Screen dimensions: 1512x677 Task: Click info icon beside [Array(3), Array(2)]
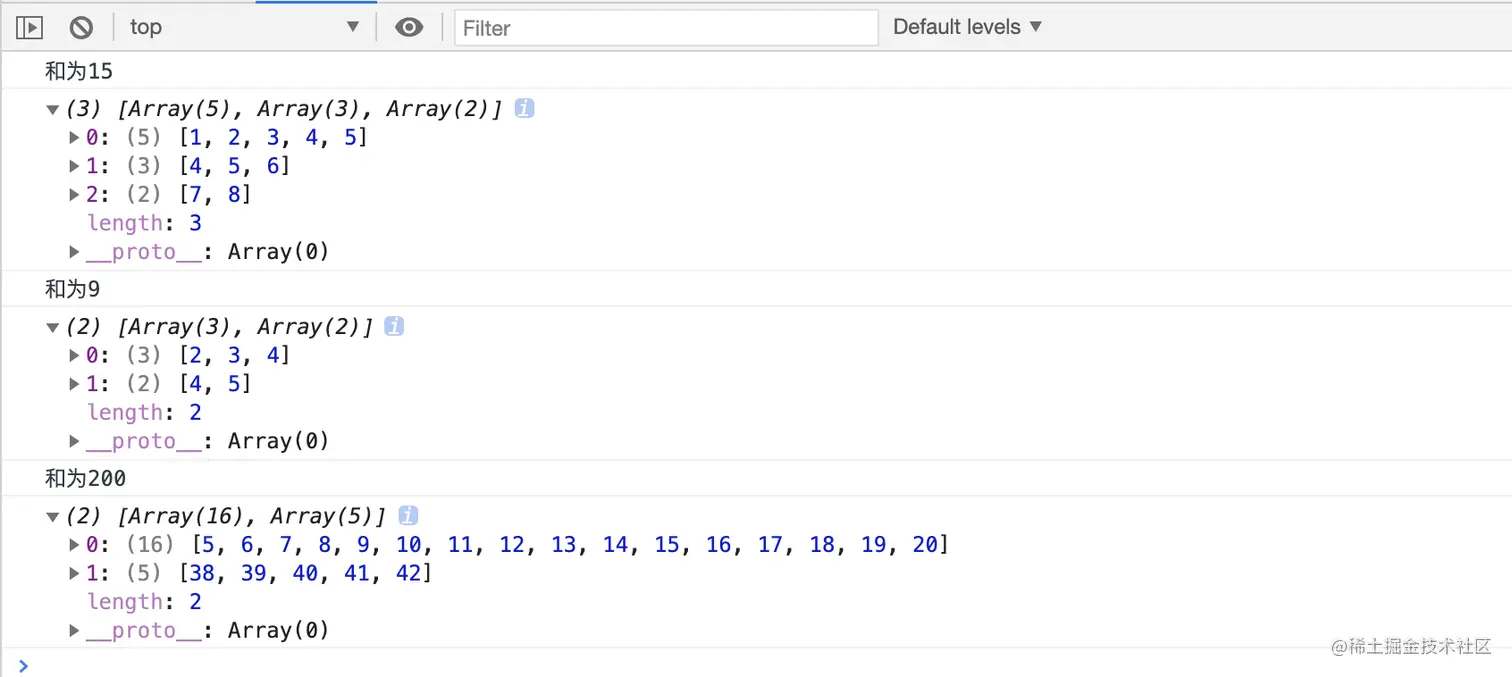coord(394,326)
